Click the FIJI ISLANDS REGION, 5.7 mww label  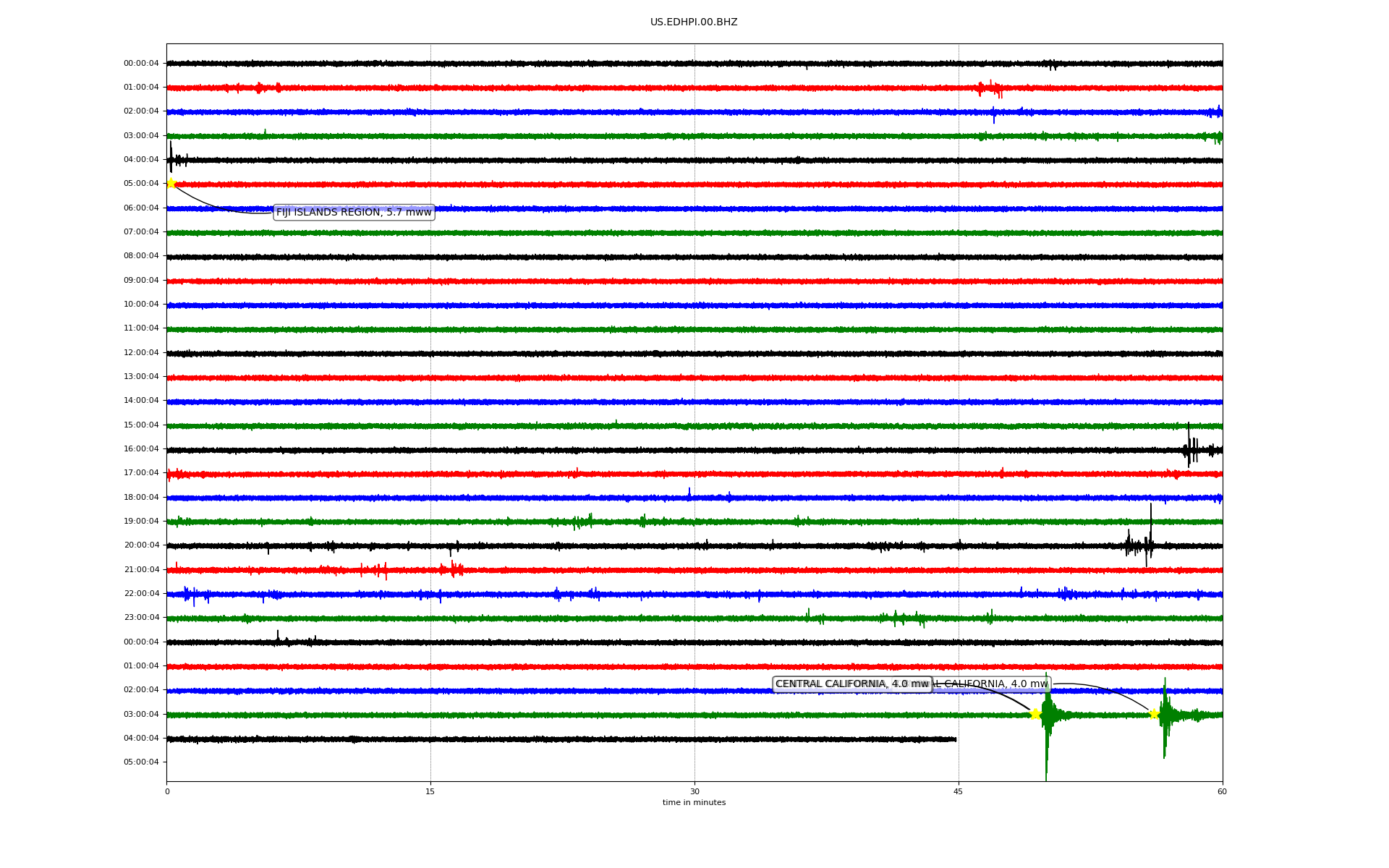pos(354,212)
